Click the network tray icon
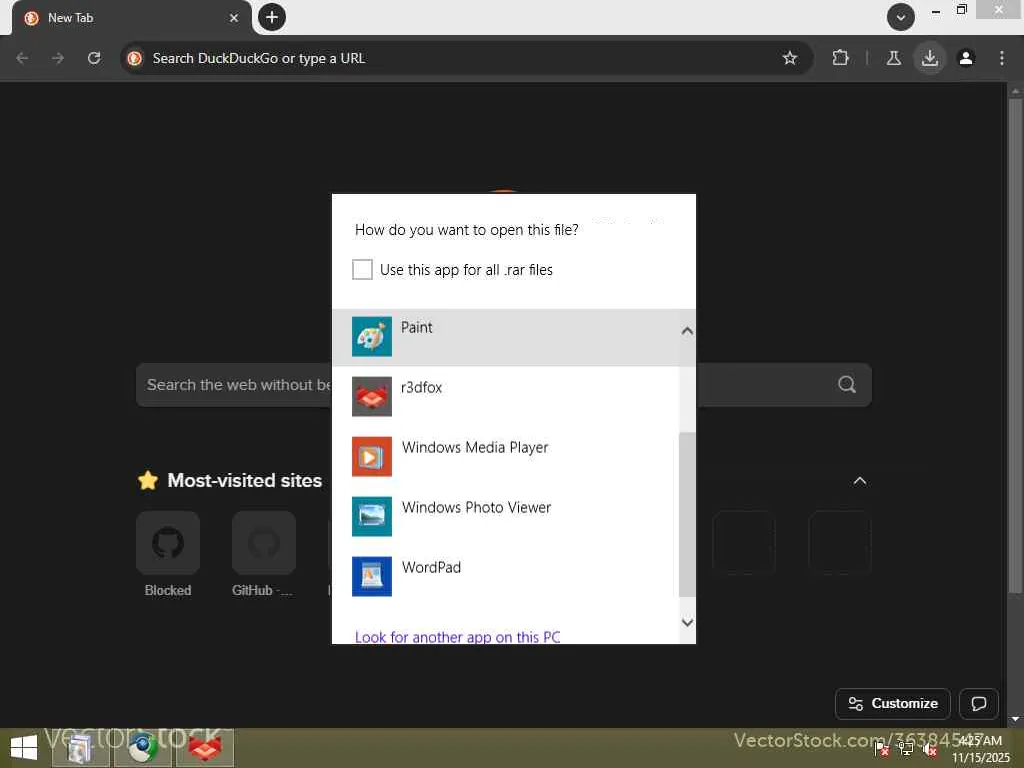This screenshot has height=768, width=1024. [x=905, y=749]
